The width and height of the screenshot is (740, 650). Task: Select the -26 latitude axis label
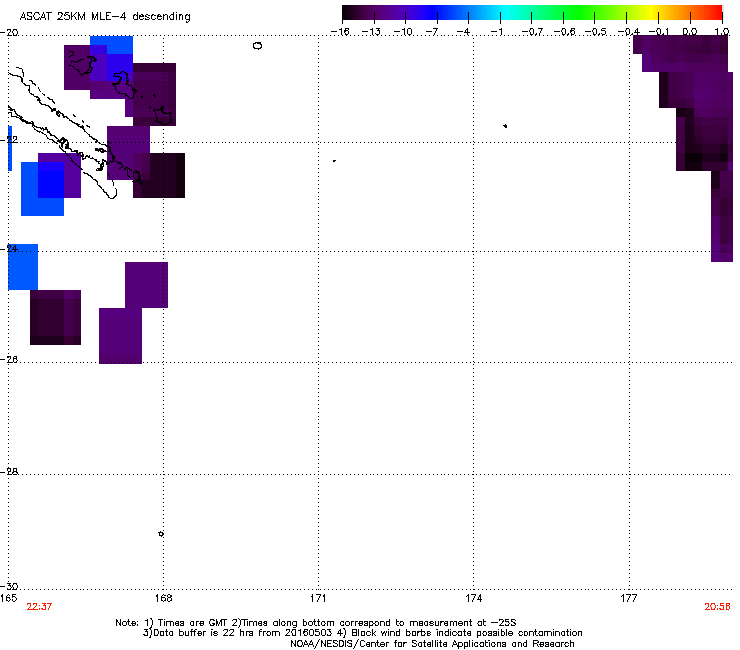[x=9, y=360]
